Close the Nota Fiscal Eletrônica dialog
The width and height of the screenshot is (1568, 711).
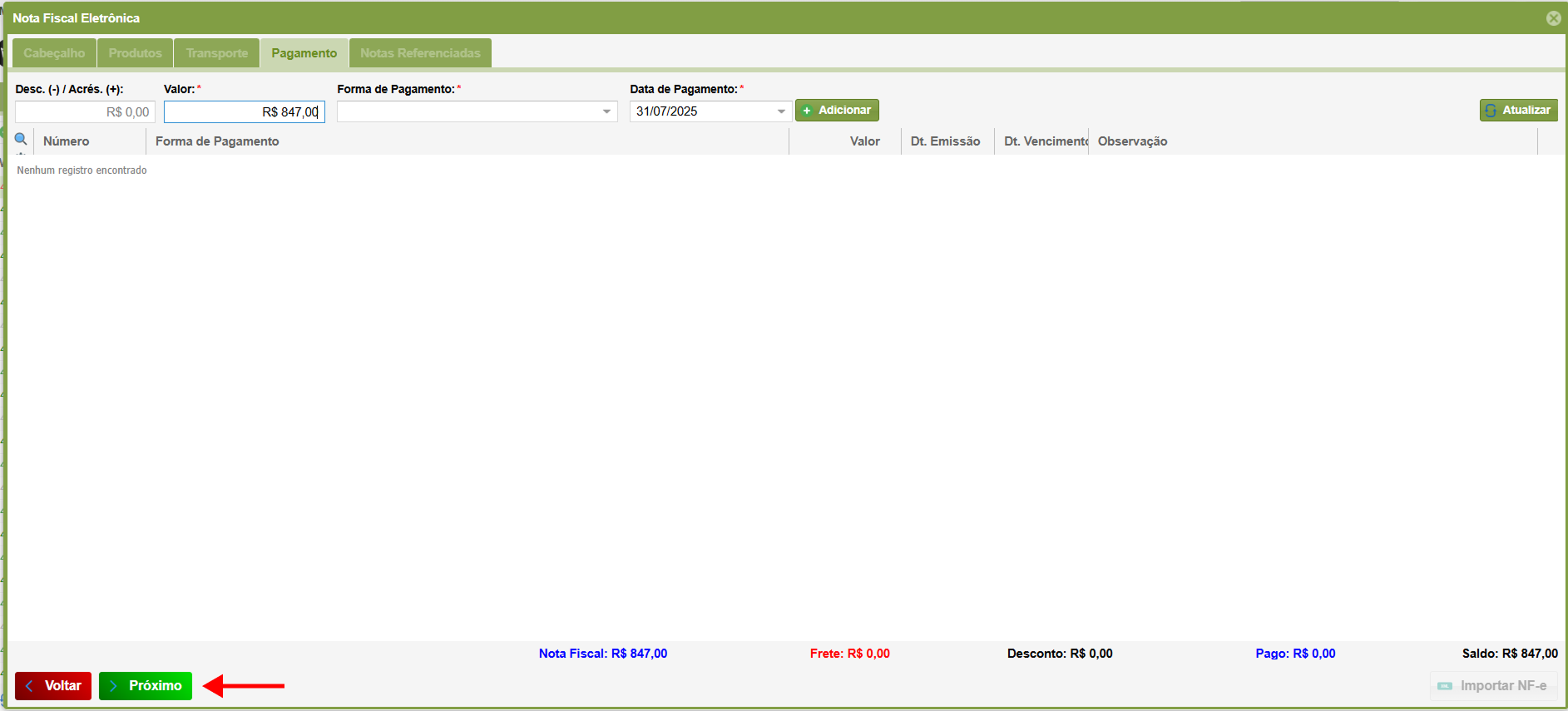point(1553,18)
